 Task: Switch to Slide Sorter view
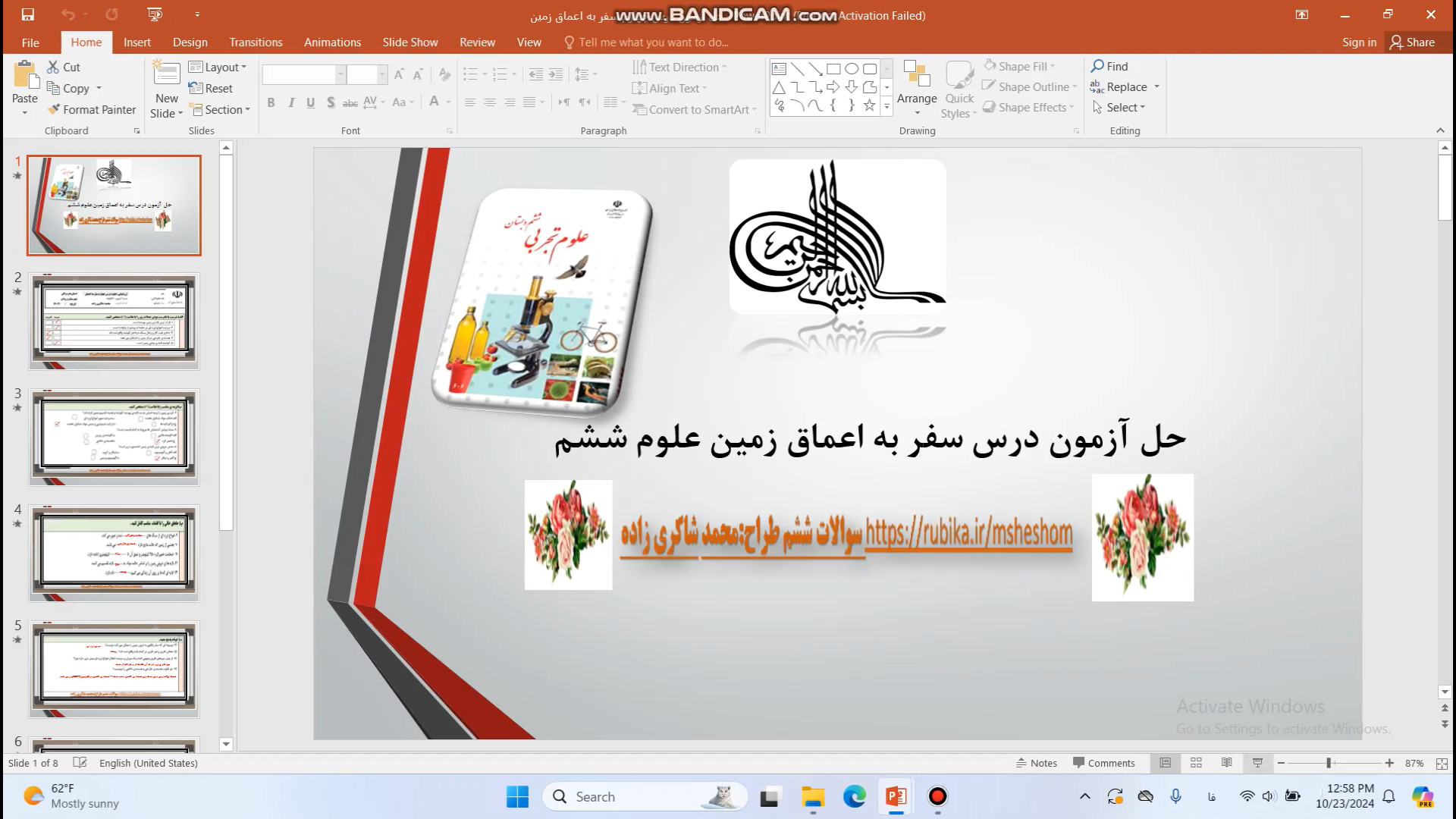pyautogui.click(x=1196, y=763)
